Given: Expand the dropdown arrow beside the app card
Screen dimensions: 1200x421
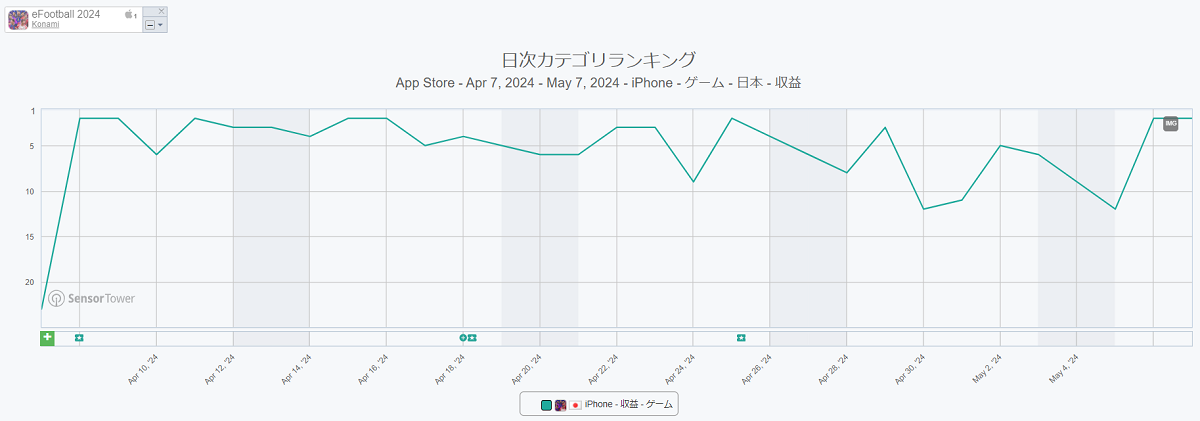Looking at the screenshot, I should coord(160,24).
